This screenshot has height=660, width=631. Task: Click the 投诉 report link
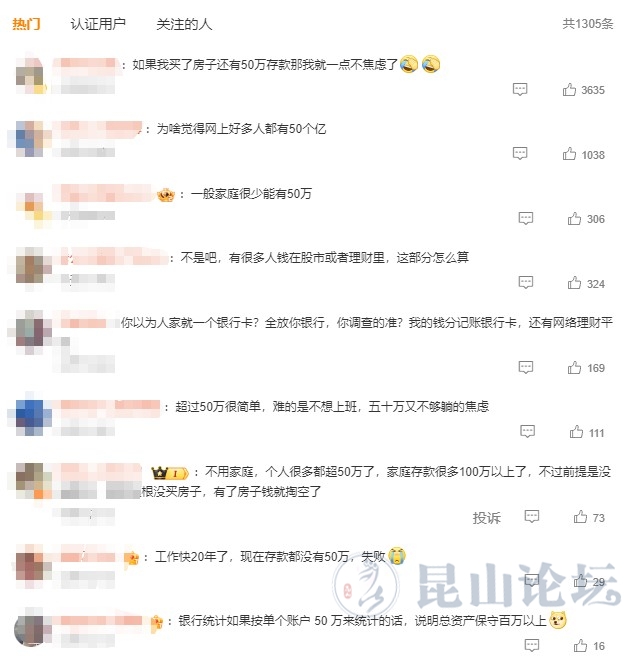tap(487, 518)
